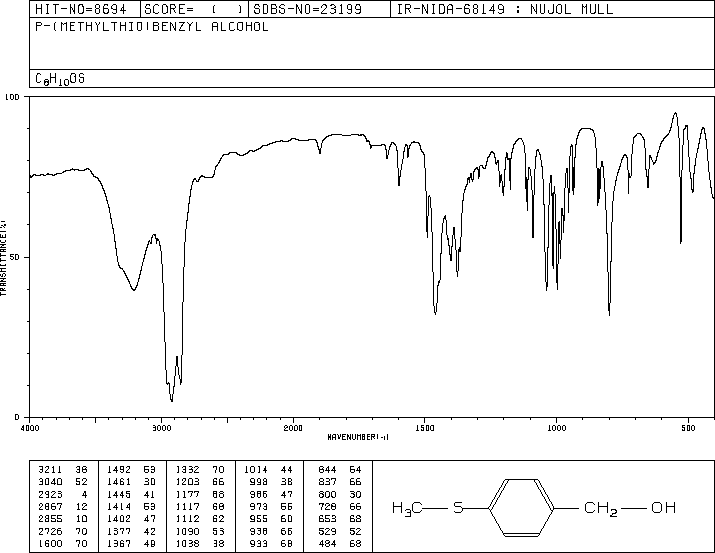
Task: Select peak table entry 1445
Action: pyautogui.click(x=119, y=494)
